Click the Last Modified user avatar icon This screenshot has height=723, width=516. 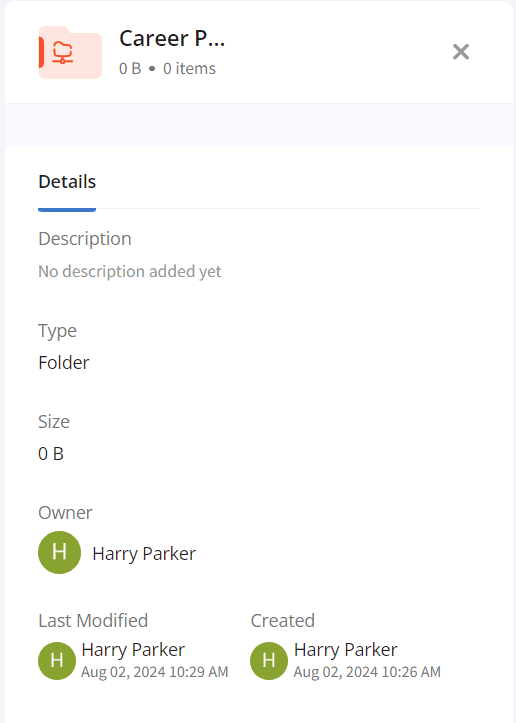click(x=57, y=660)
